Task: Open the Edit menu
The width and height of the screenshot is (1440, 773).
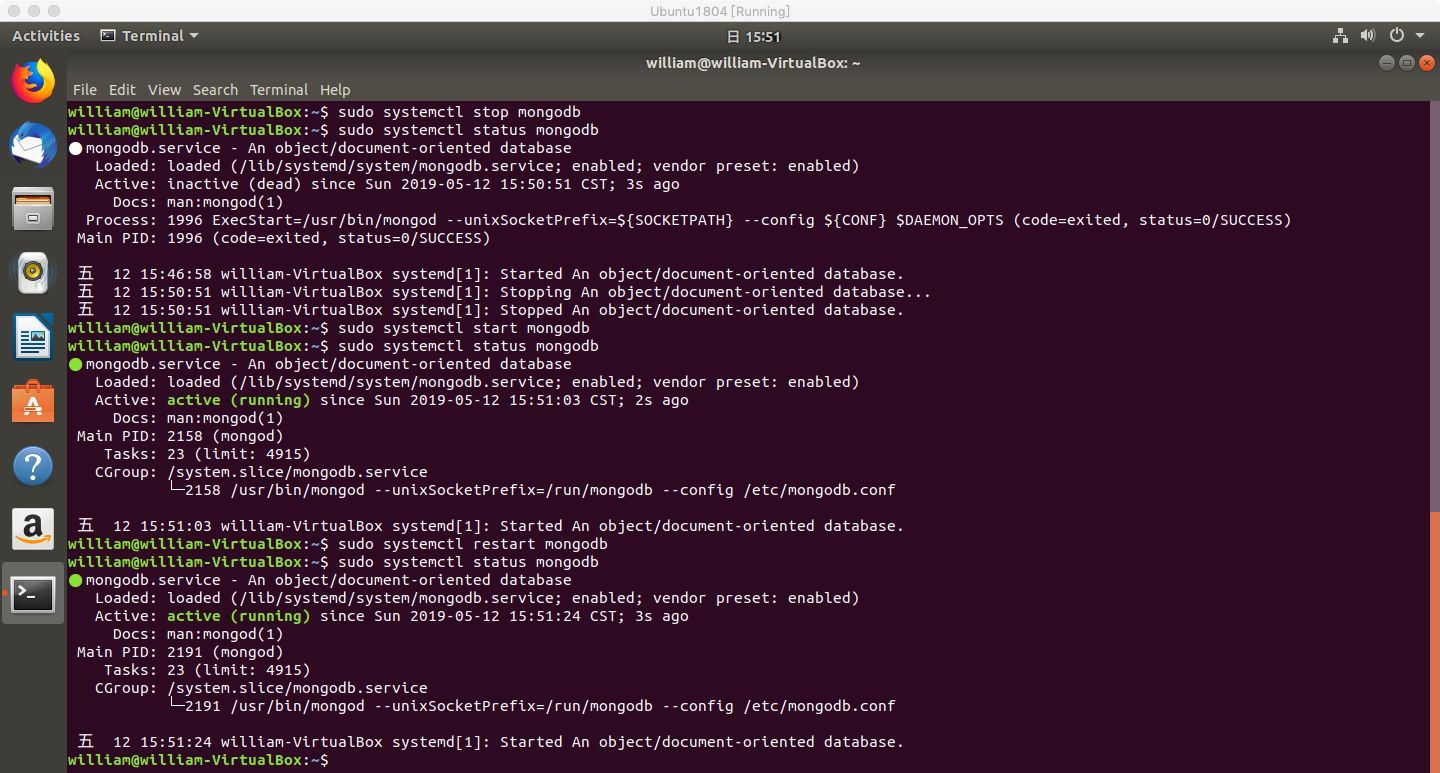Action: 122,89
